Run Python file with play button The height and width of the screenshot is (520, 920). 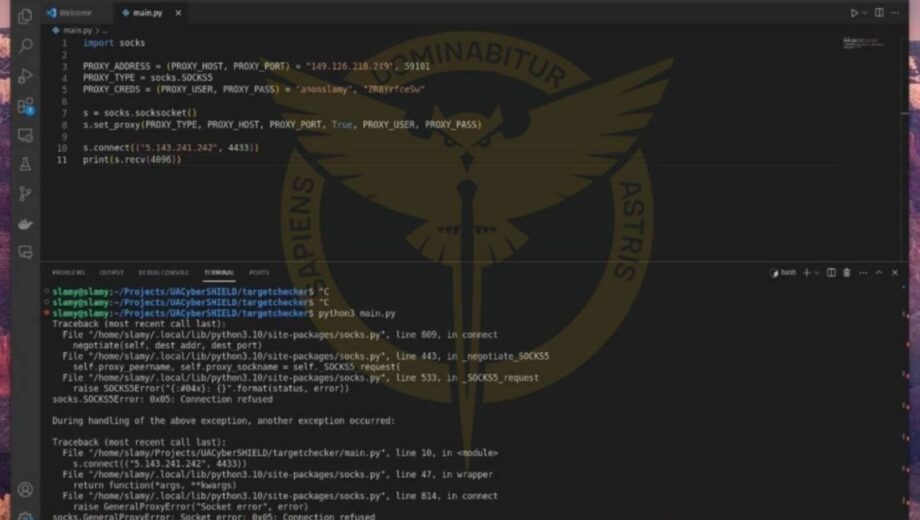point(854,13)
